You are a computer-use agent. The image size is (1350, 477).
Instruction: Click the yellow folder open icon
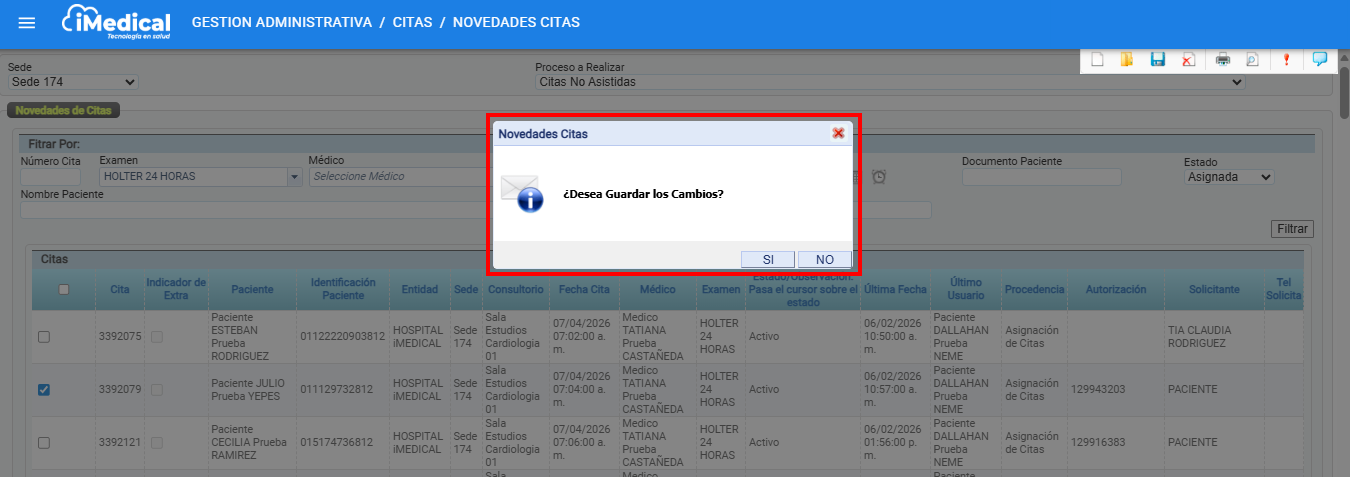(1127, 60)
